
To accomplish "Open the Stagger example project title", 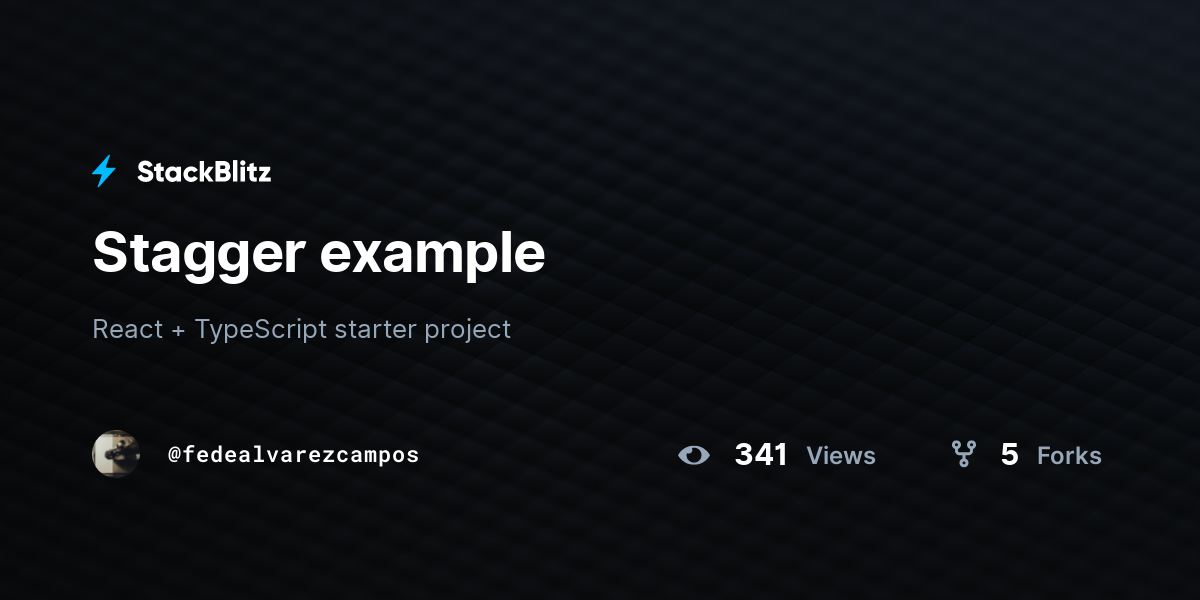I will click(x=319, y=254).
